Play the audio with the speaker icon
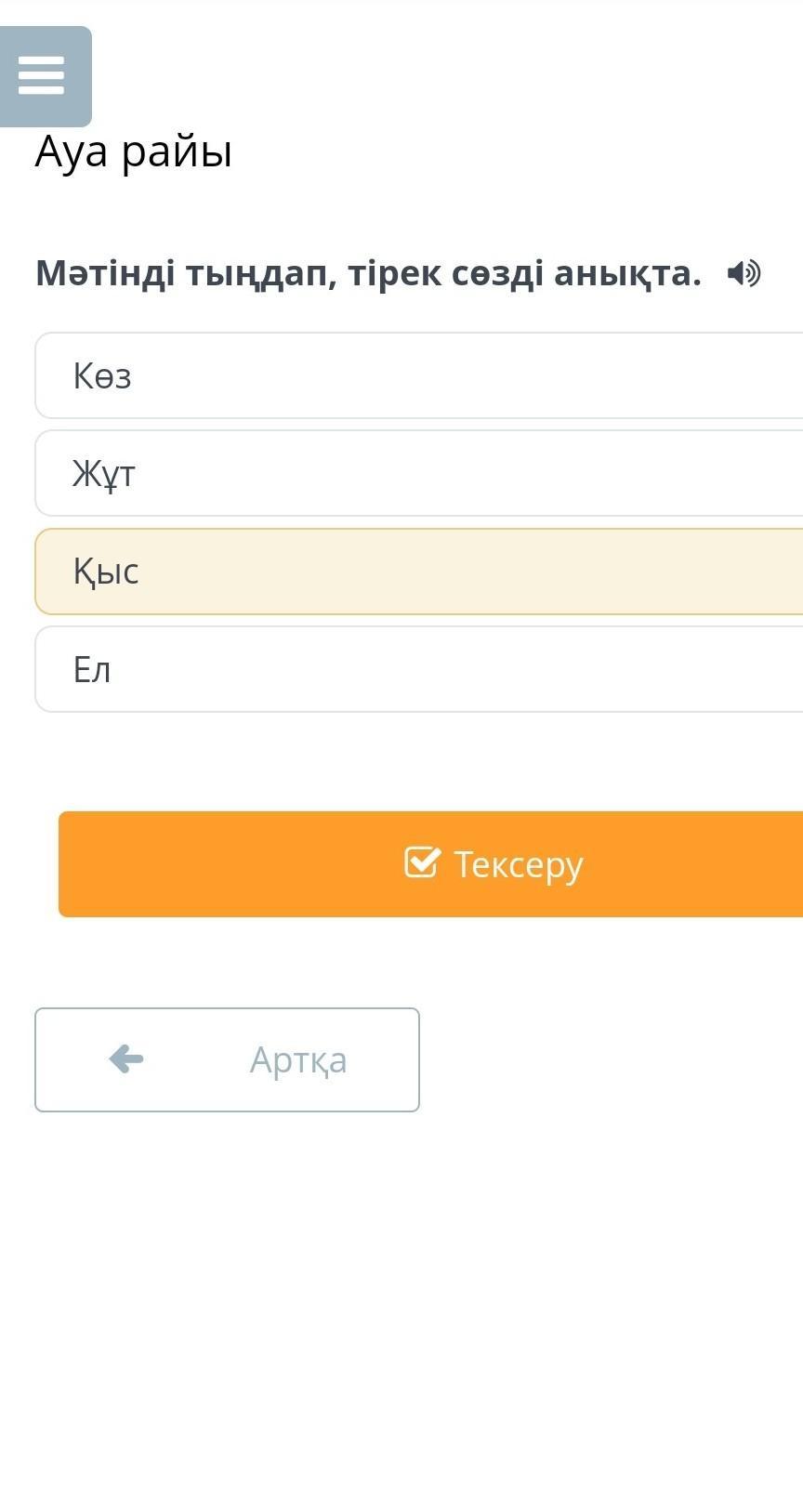This screenshot has height=1512, width=803. [744, 274]
